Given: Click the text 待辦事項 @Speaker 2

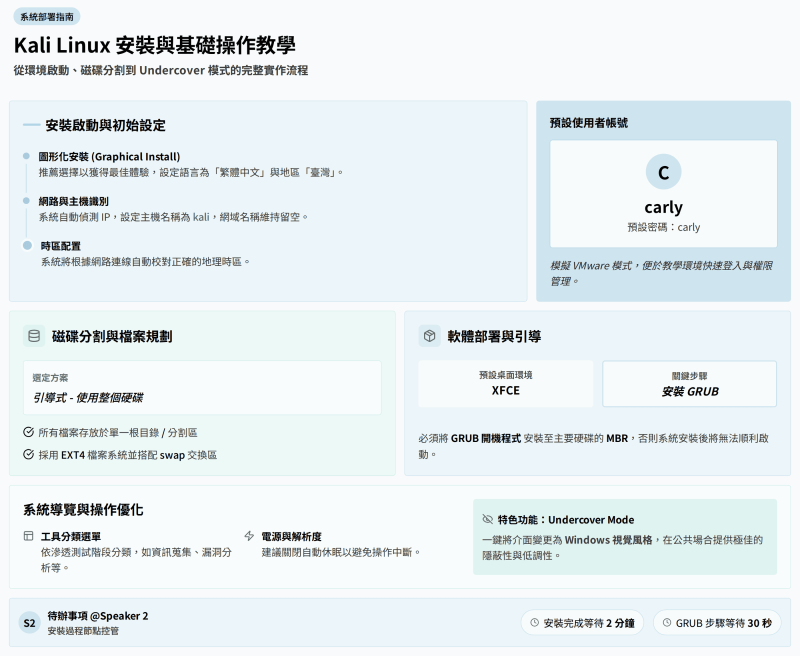Looking at the screenshot, I should tap(98, 616).
